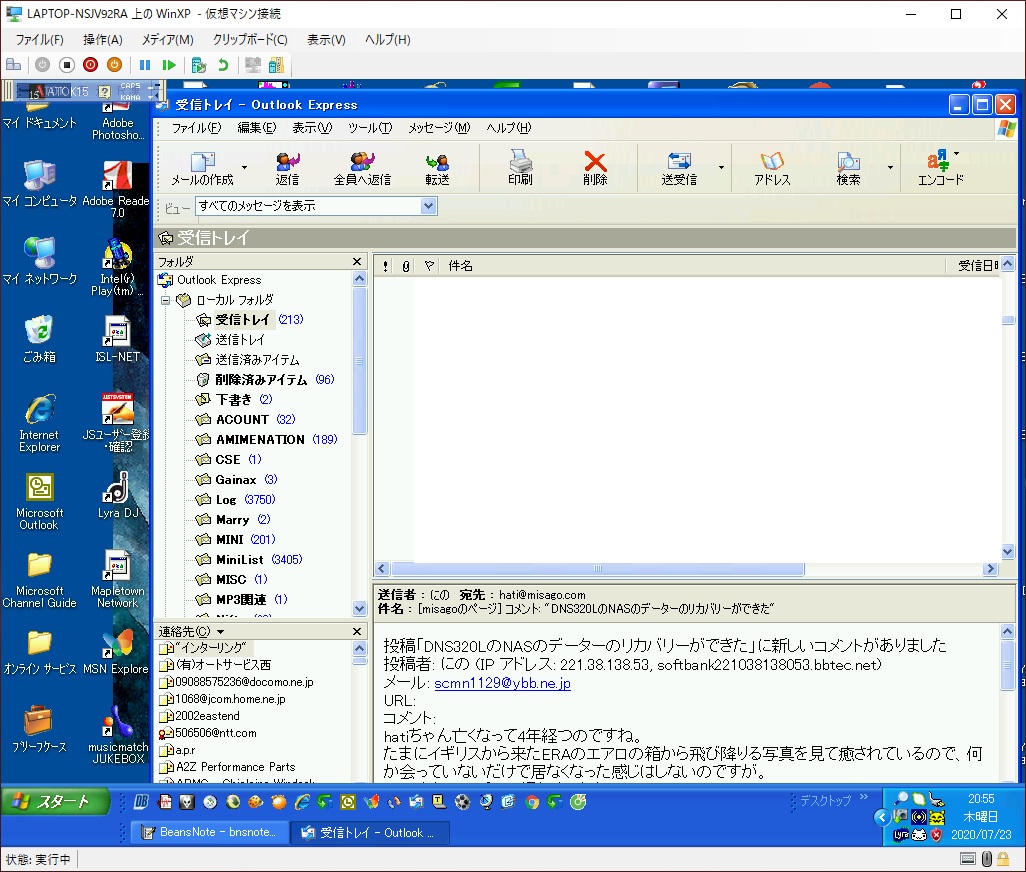This screenshot has height=872, width=1026.
Task: Select the Gainax folder
Action: tap(237, 480)
